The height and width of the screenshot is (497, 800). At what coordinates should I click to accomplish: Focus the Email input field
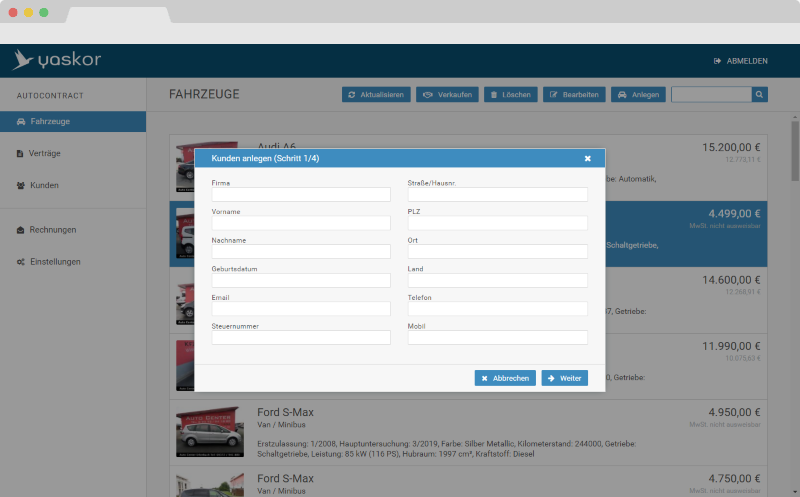(x=301, y=309)
